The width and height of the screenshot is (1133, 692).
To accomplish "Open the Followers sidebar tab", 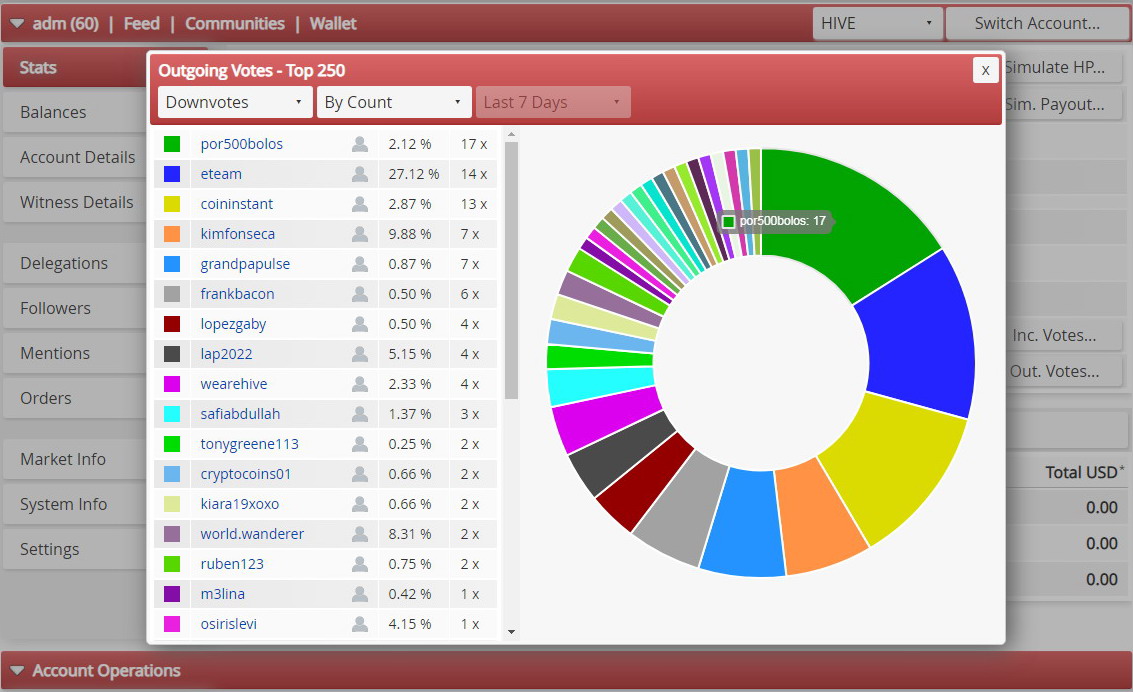I will click(x=75, y=308).
